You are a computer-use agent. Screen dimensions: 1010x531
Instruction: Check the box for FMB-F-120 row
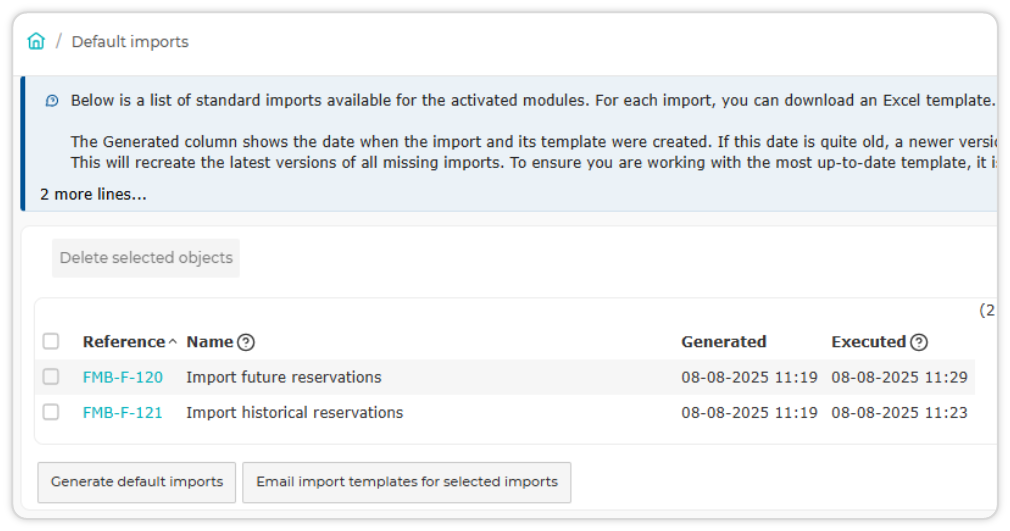(x=51, y=376)
